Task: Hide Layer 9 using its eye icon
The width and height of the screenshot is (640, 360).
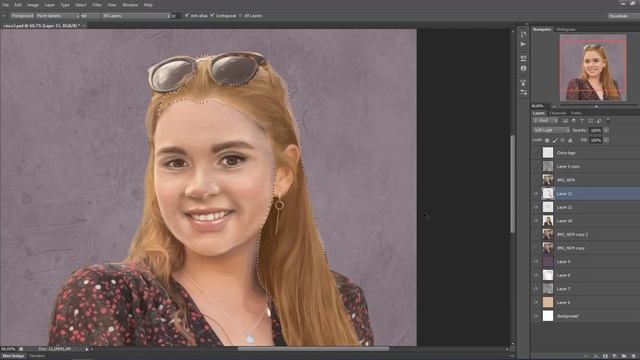Action: click(x=536, y=262)
